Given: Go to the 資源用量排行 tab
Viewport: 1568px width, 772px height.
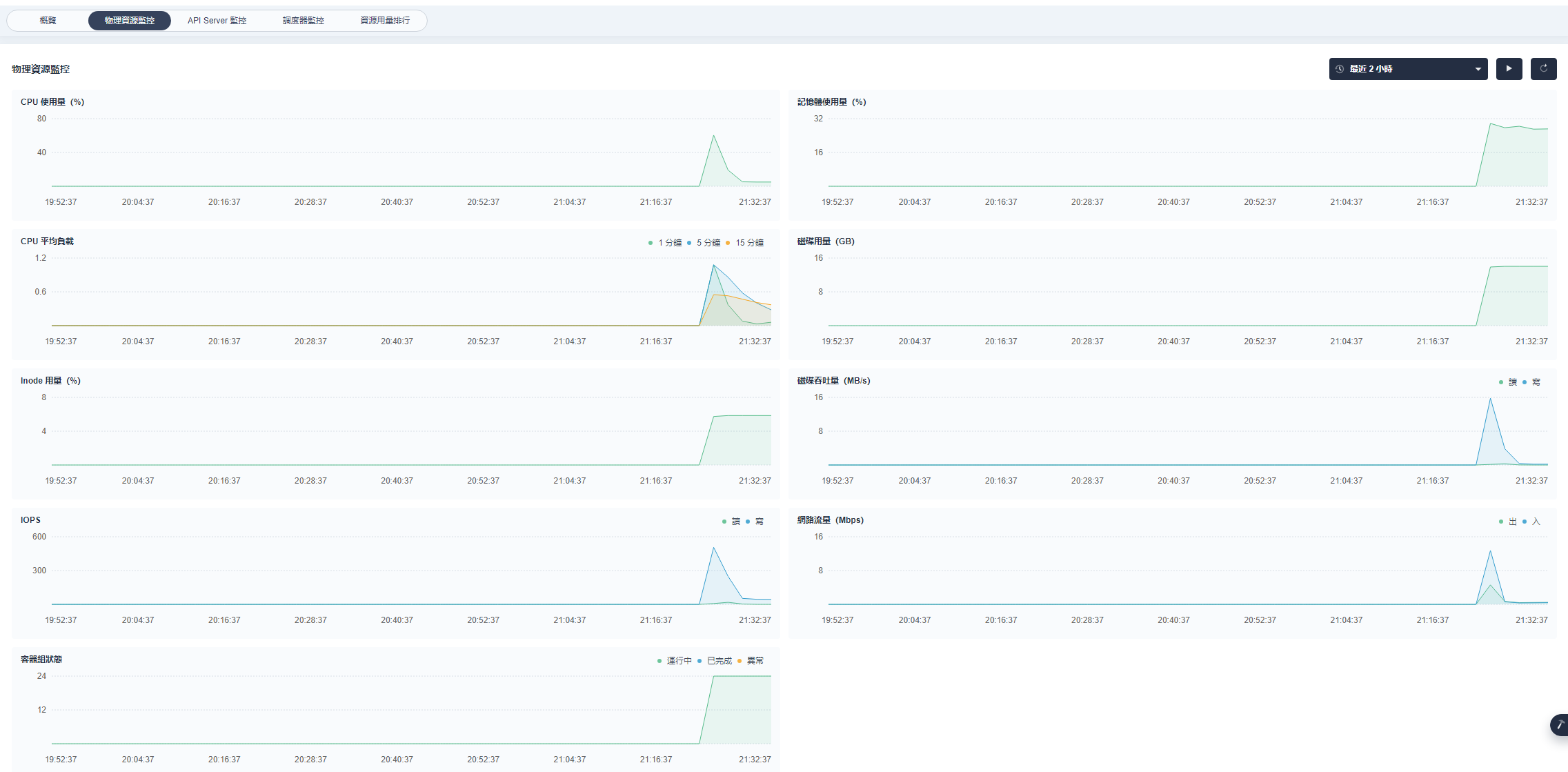Looking at the screenshot, I should click(x=385, y=21).
